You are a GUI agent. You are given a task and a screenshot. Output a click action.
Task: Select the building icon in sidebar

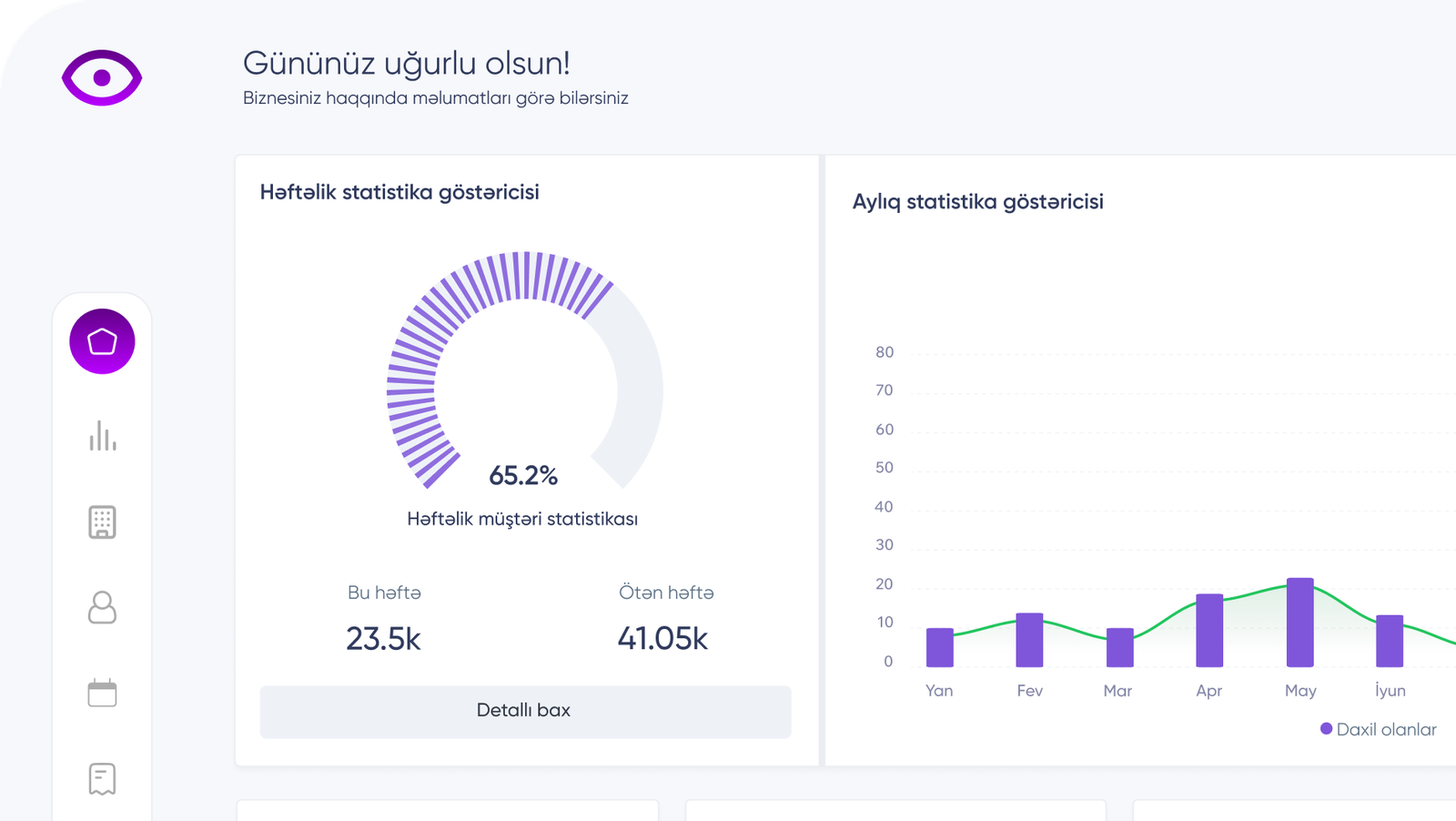102,522
